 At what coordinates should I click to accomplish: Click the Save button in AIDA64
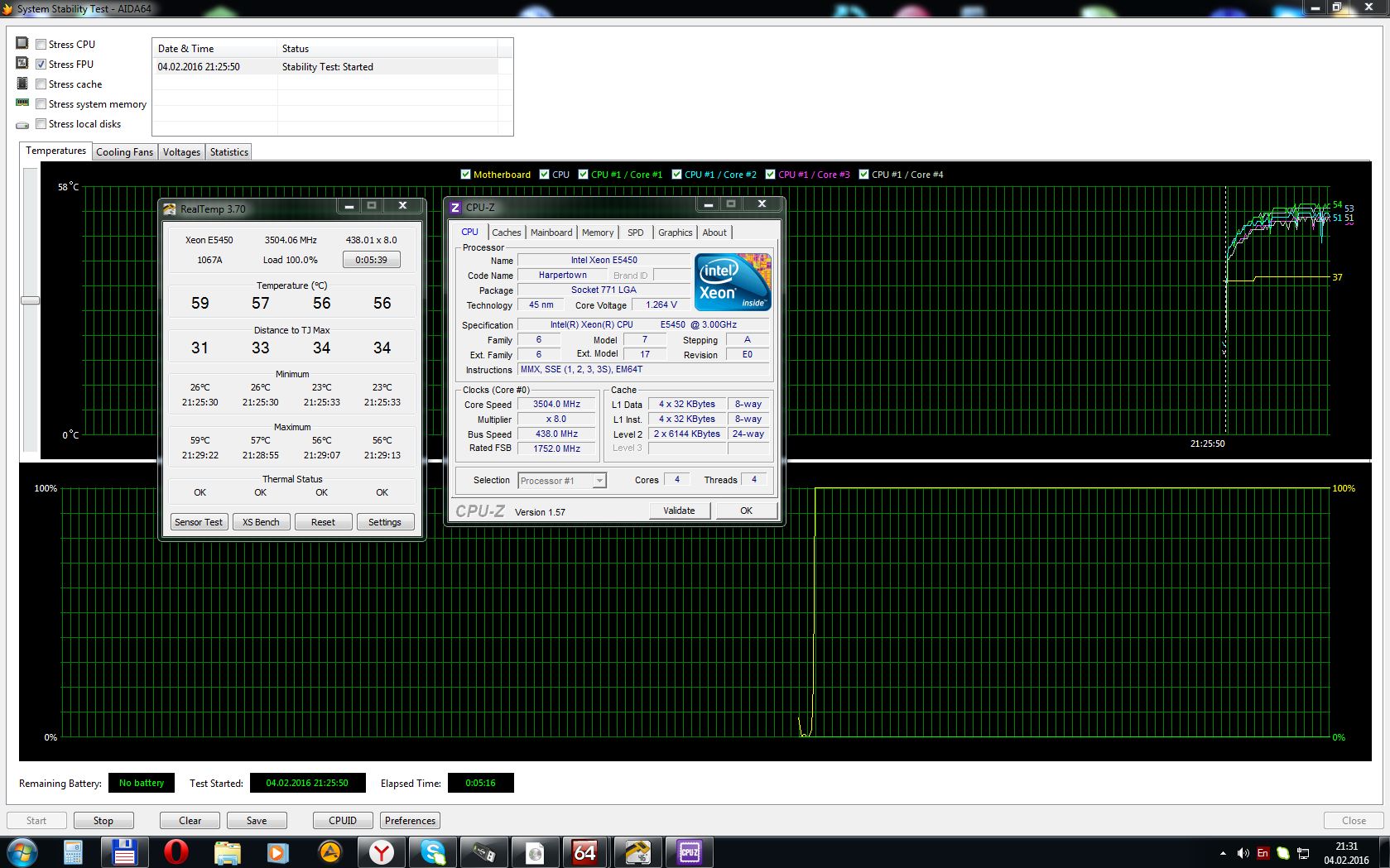pos(257,821)
